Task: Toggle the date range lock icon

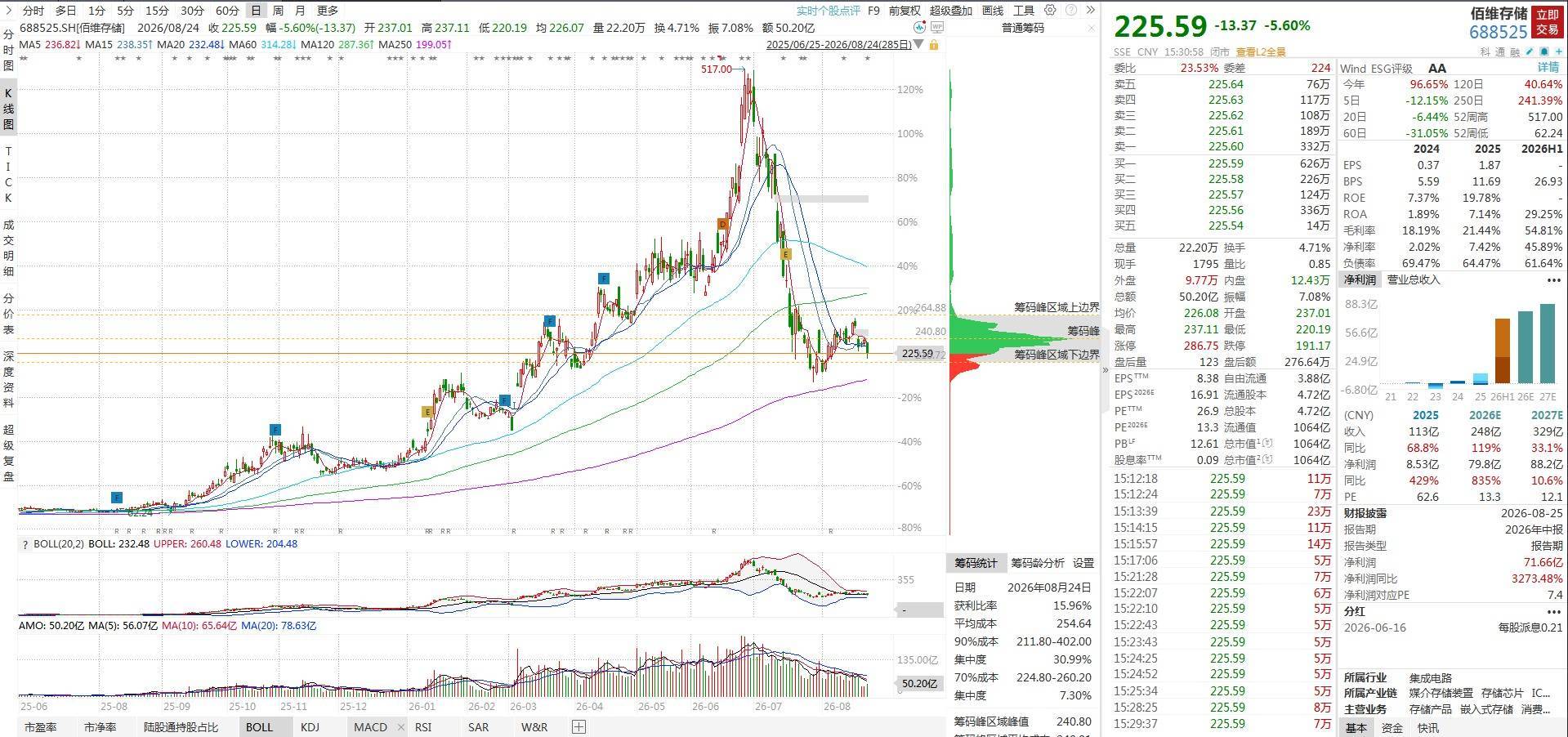Action: pos(934,44)
